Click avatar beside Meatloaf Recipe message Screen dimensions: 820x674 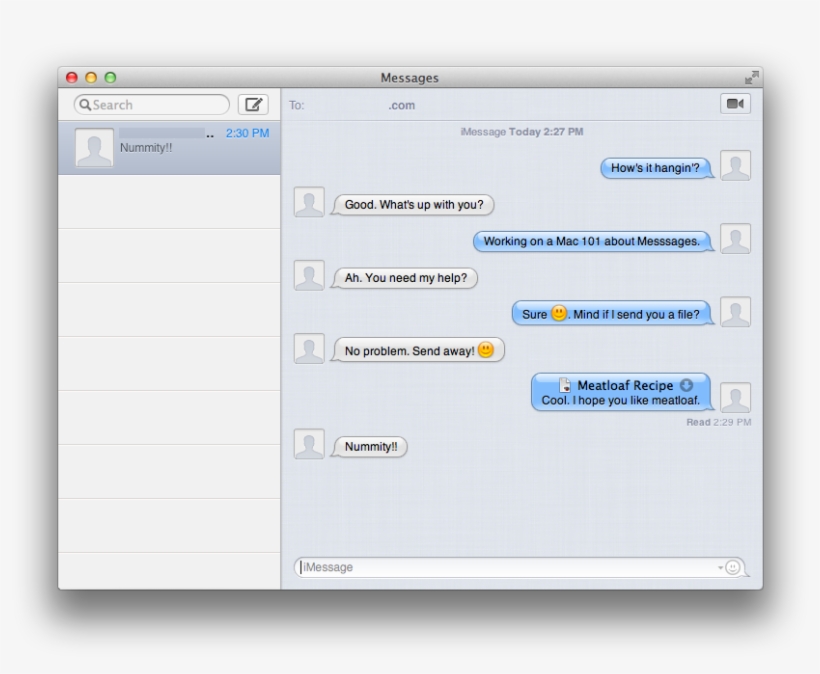[x=735, y=397]
